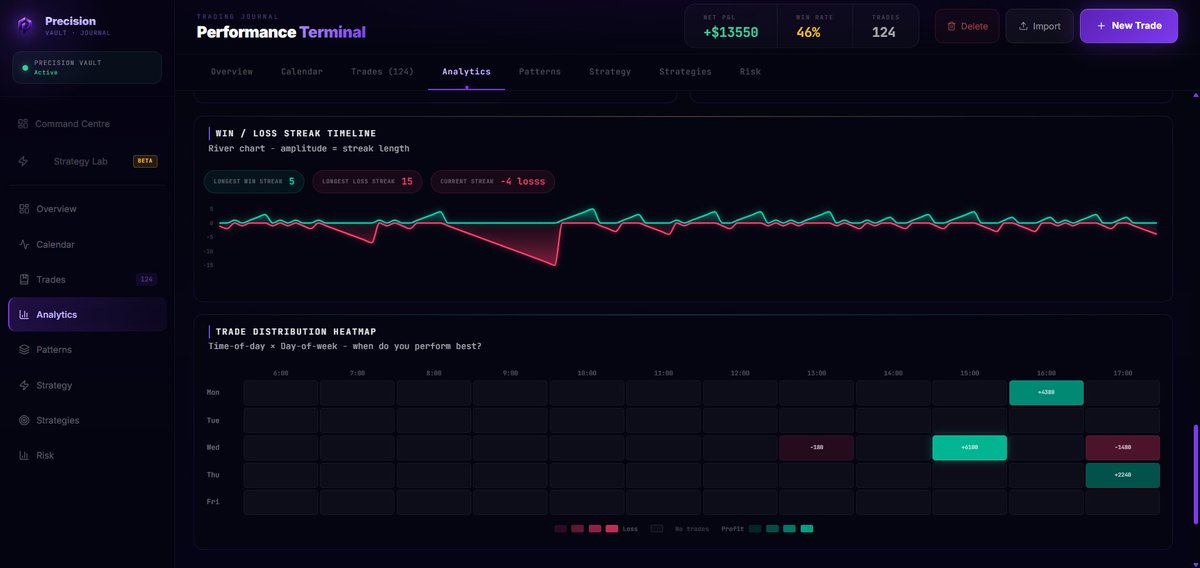
Task: Click the Wednesday 15:00 +6100 heatmap cell
Action: (969, 447)
